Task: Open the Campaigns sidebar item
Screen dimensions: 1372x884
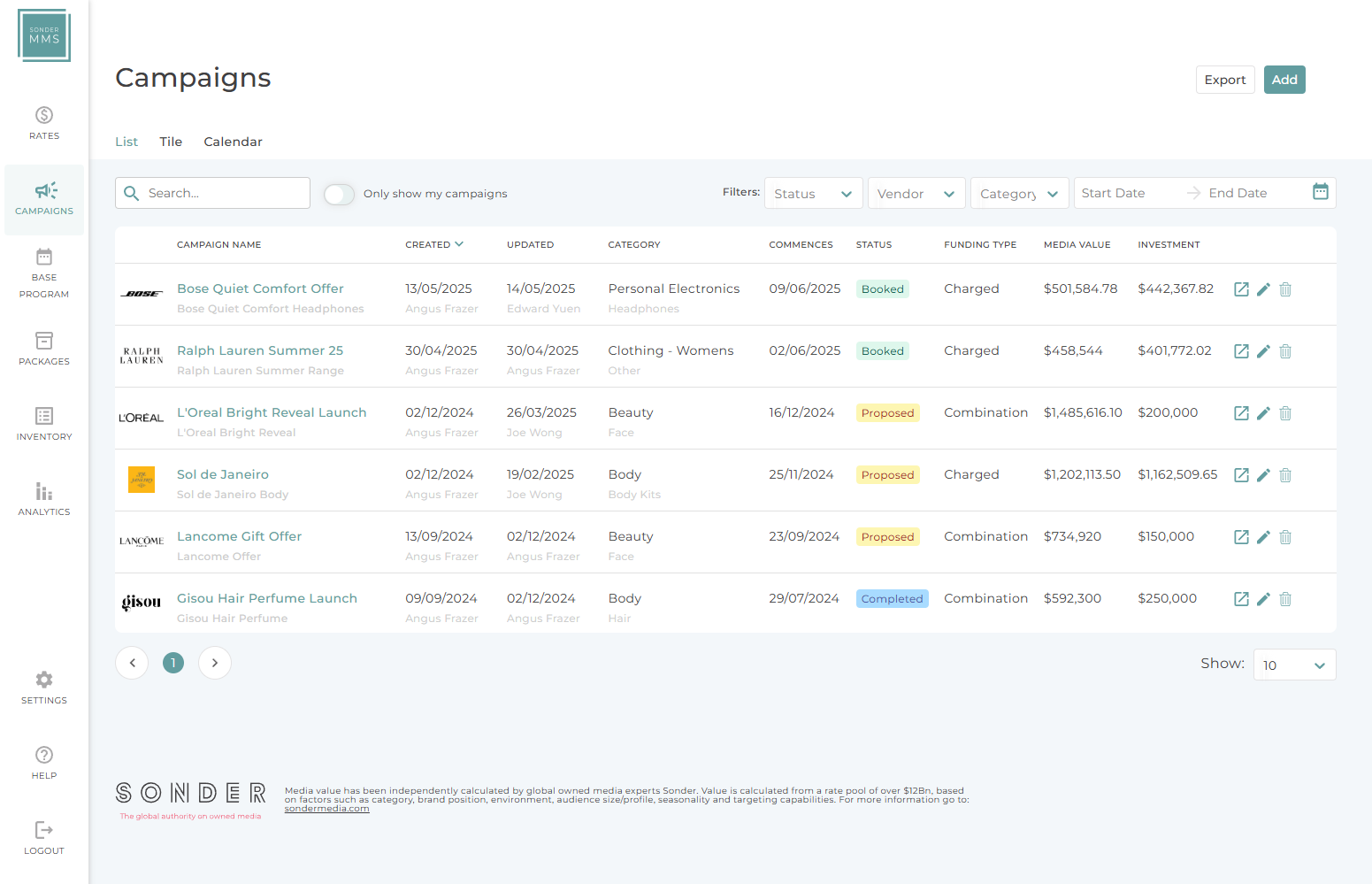Action: (x=44, y=199)
